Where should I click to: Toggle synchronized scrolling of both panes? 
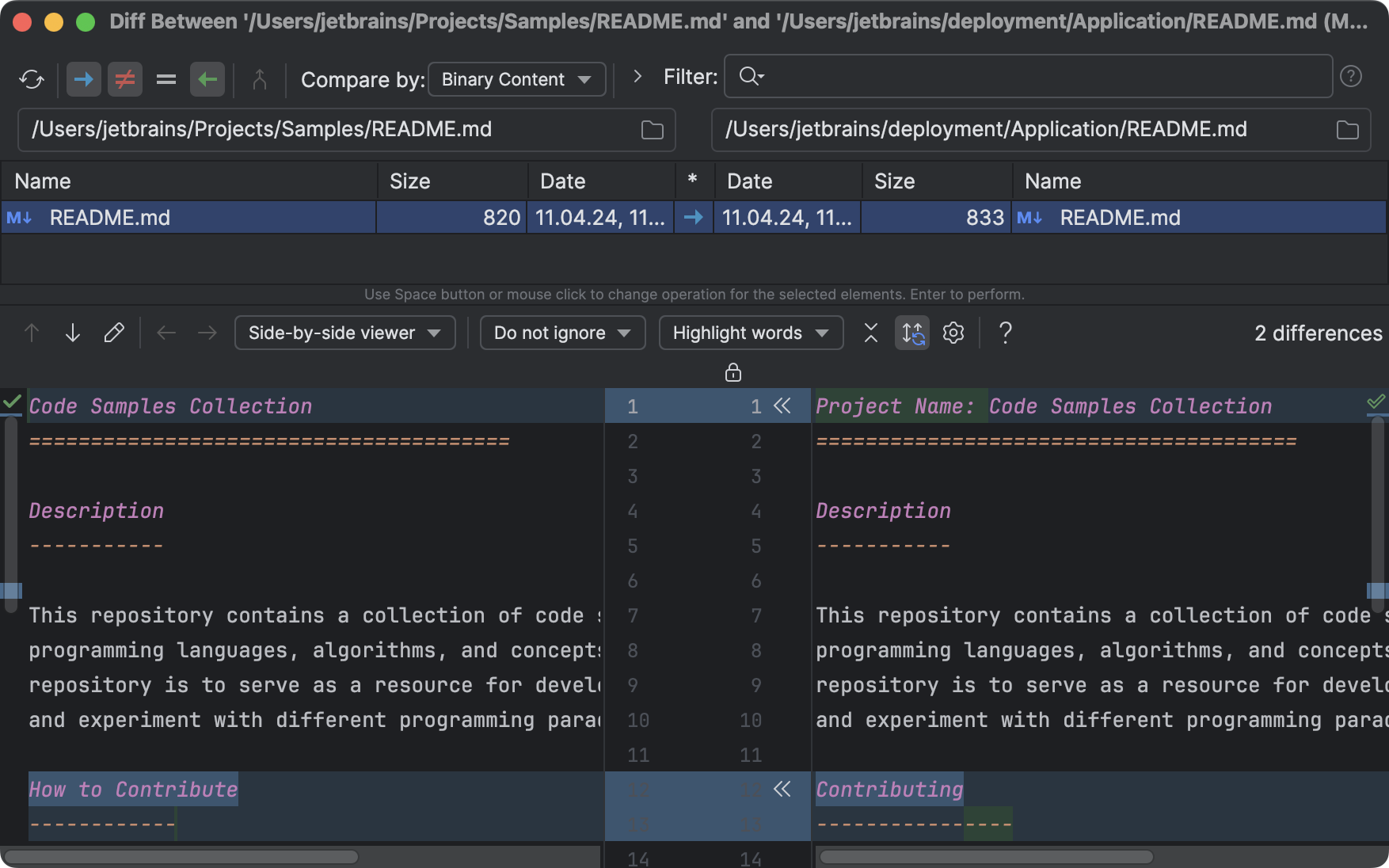[x=912, y=333]
